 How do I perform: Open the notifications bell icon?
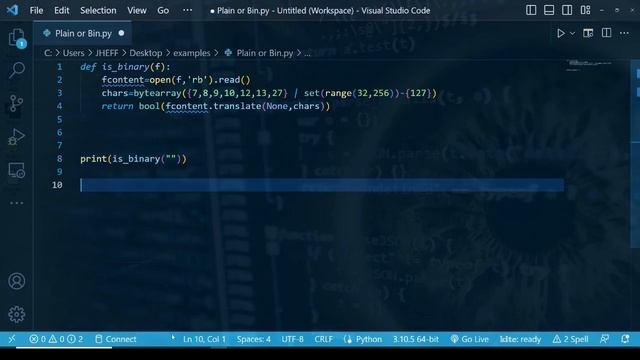[625, 339]
